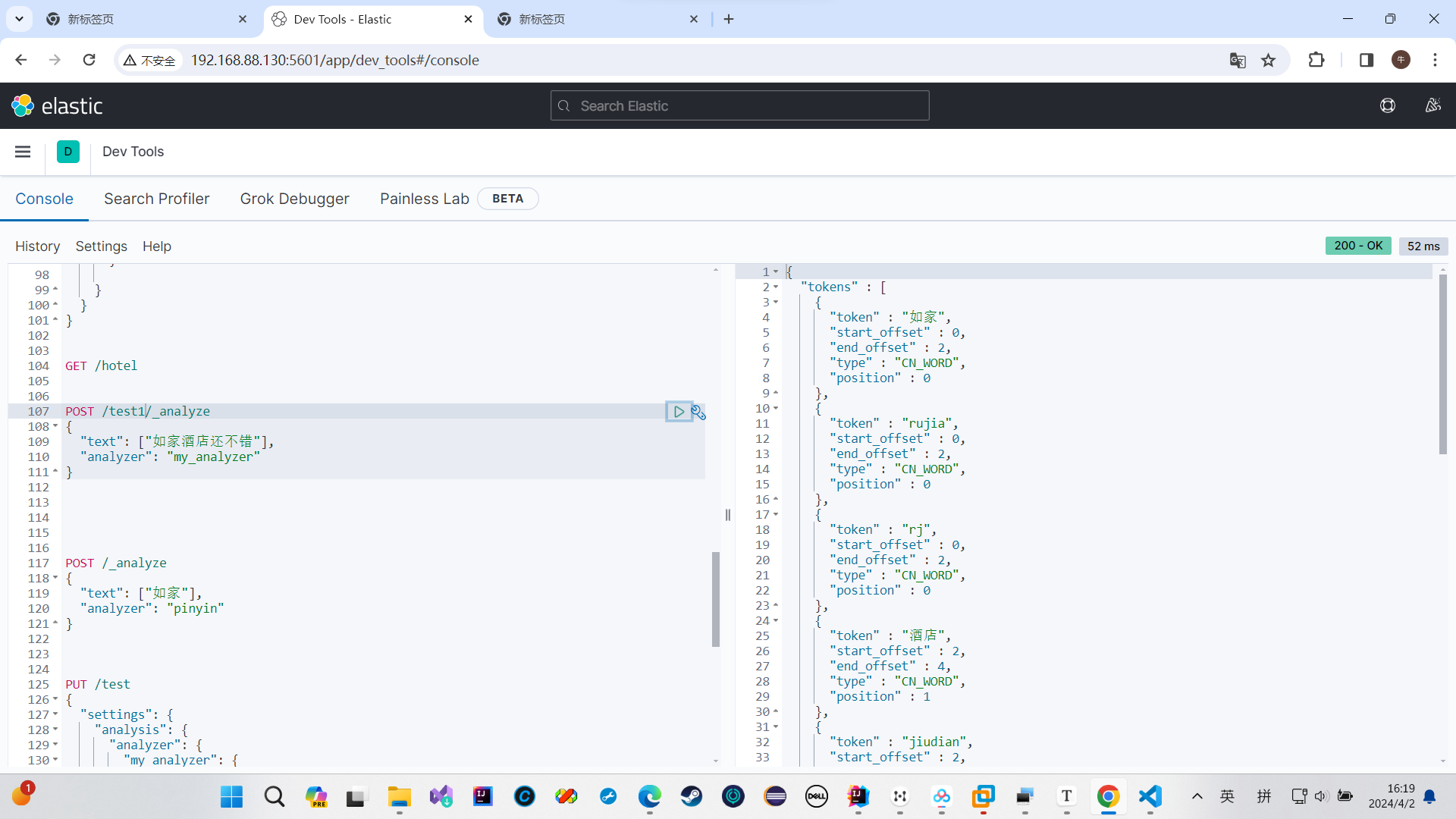The image size is (1456, 819).
Task: Bookmark page with the star icon
Action: tap(1268, 60)
